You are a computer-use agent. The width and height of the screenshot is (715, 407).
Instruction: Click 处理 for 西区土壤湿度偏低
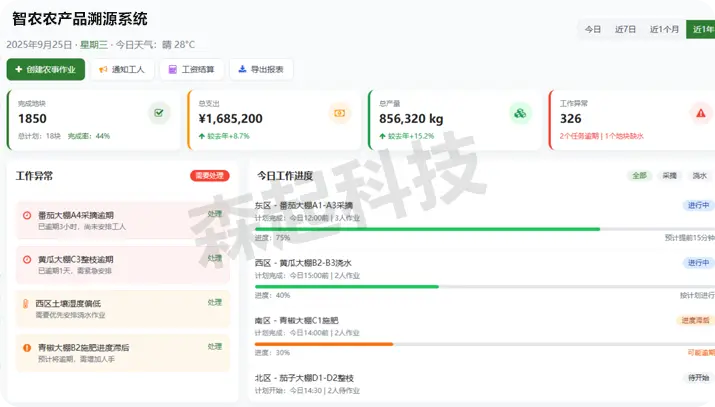pyautogui.click(x=215, y=302)
